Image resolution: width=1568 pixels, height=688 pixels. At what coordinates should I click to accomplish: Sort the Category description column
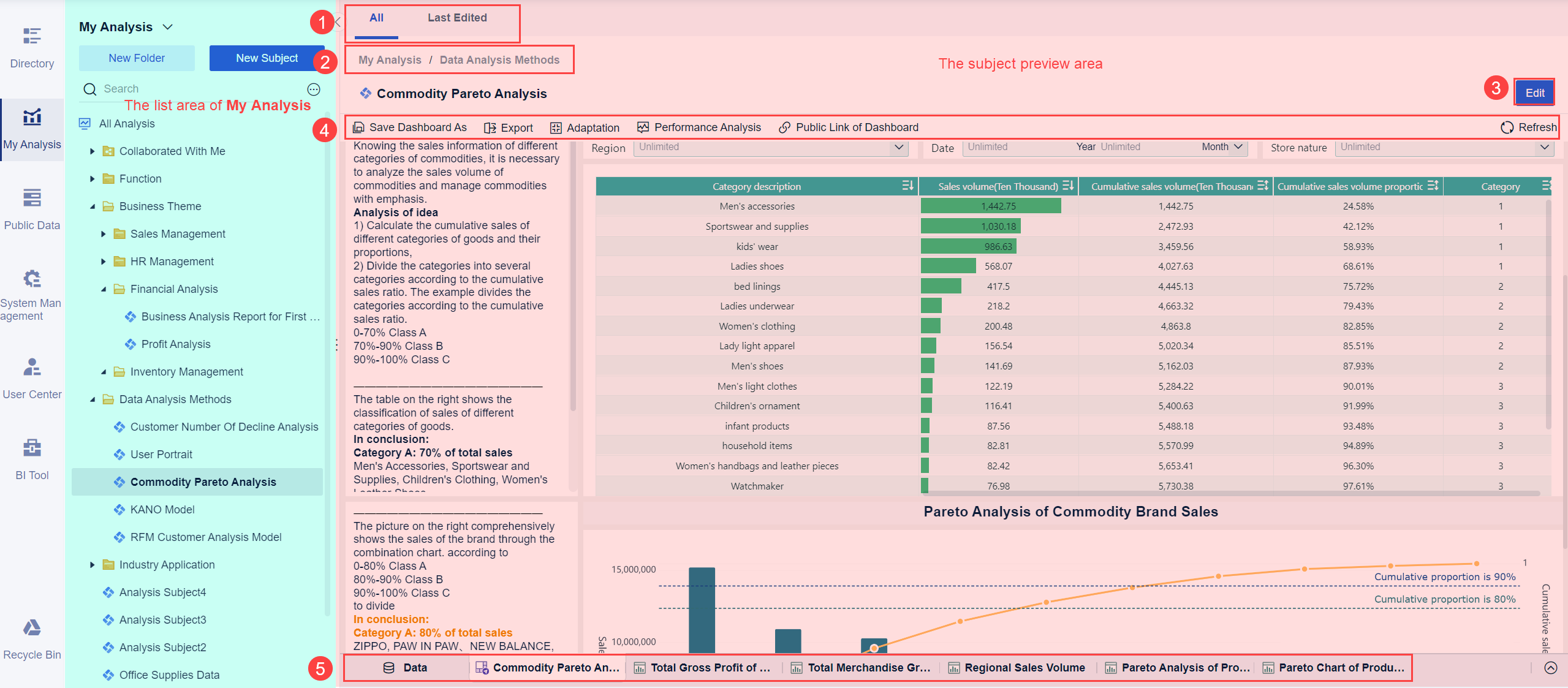[907, 186]
